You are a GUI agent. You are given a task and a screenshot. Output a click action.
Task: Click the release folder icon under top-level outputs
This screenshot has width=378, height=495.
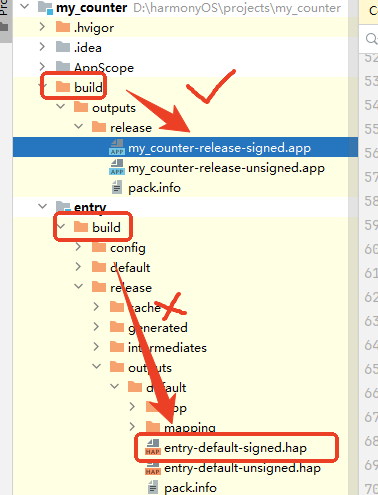[x=99, y=127]
